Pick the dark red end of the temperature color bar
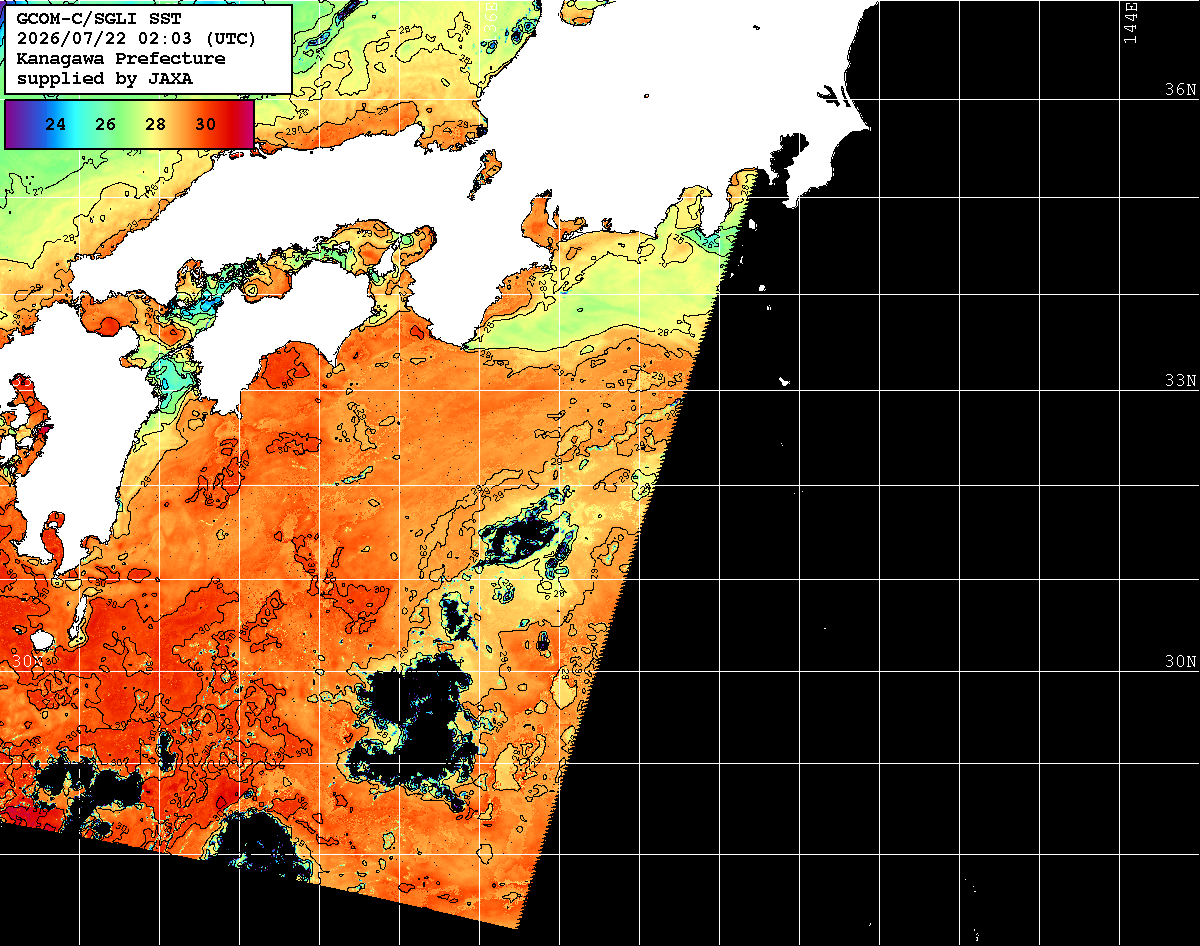Screen dimensions: 1200x946 pos(243,124)
